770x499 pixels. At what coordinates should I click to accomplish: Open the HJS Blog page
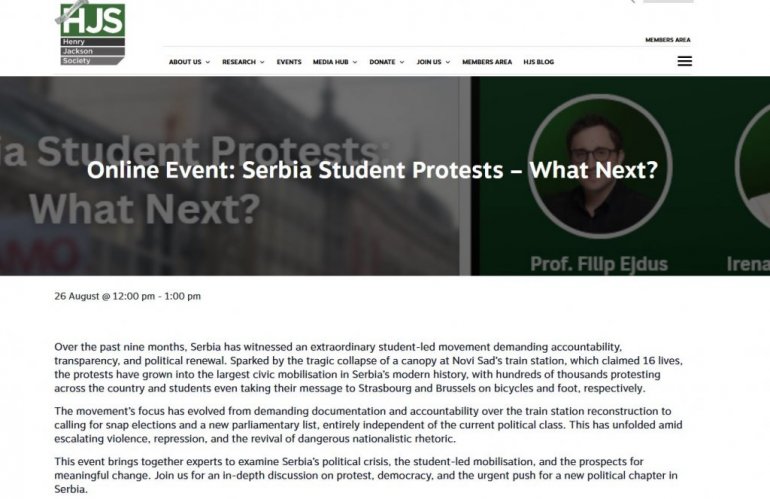(538, 62)
